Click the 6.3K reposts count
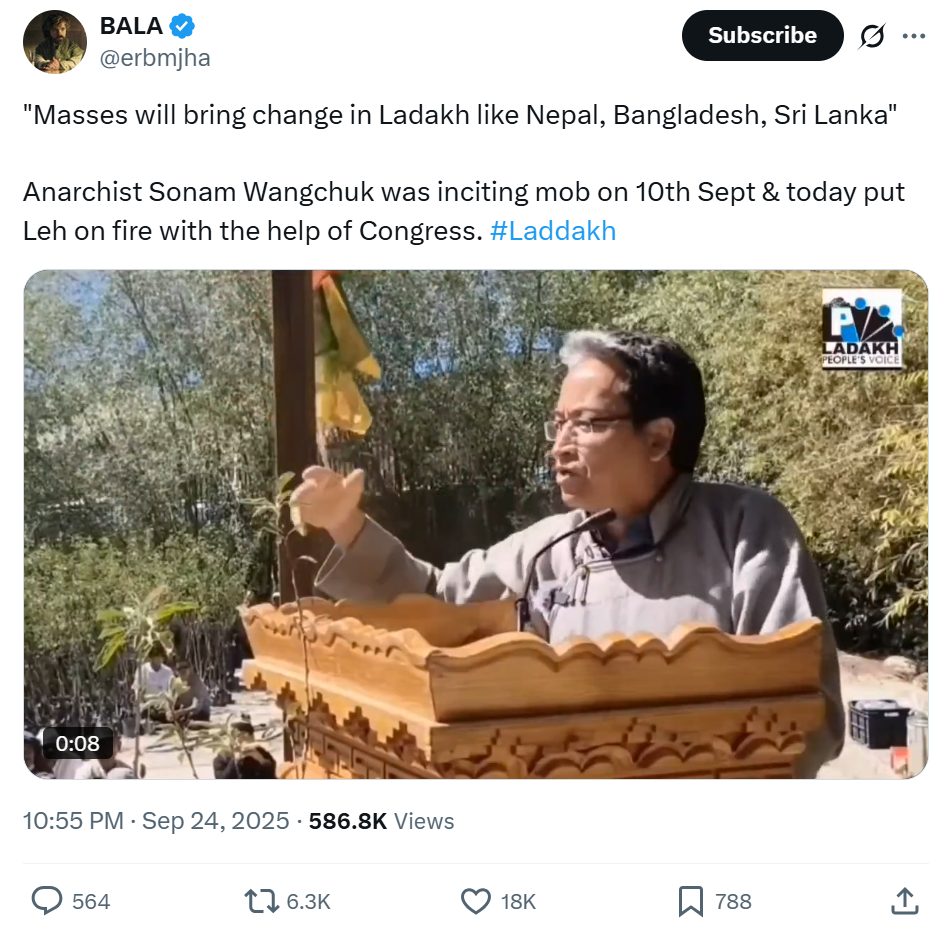 [308, 901]
